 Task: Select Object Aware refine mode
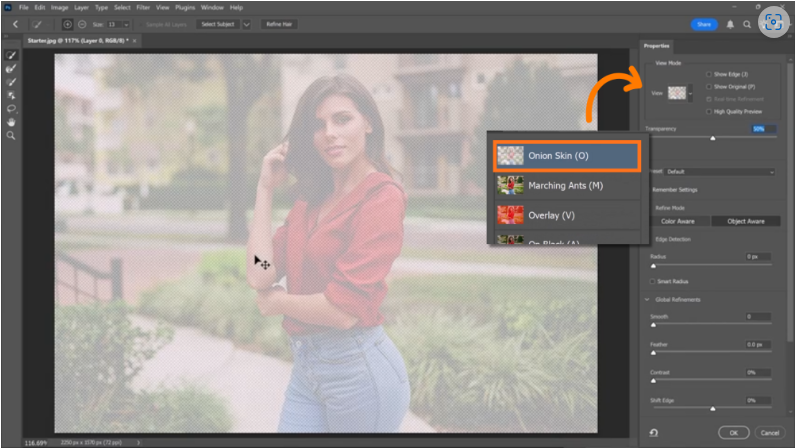(x=746, y=221)
